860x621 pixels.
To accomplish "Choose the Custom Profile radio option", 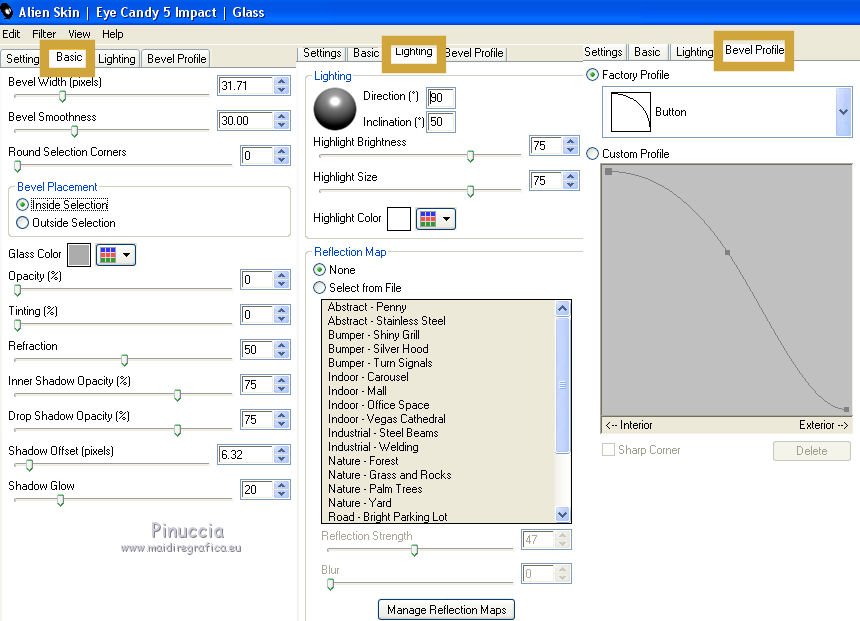I will click(x=593, y=154).
